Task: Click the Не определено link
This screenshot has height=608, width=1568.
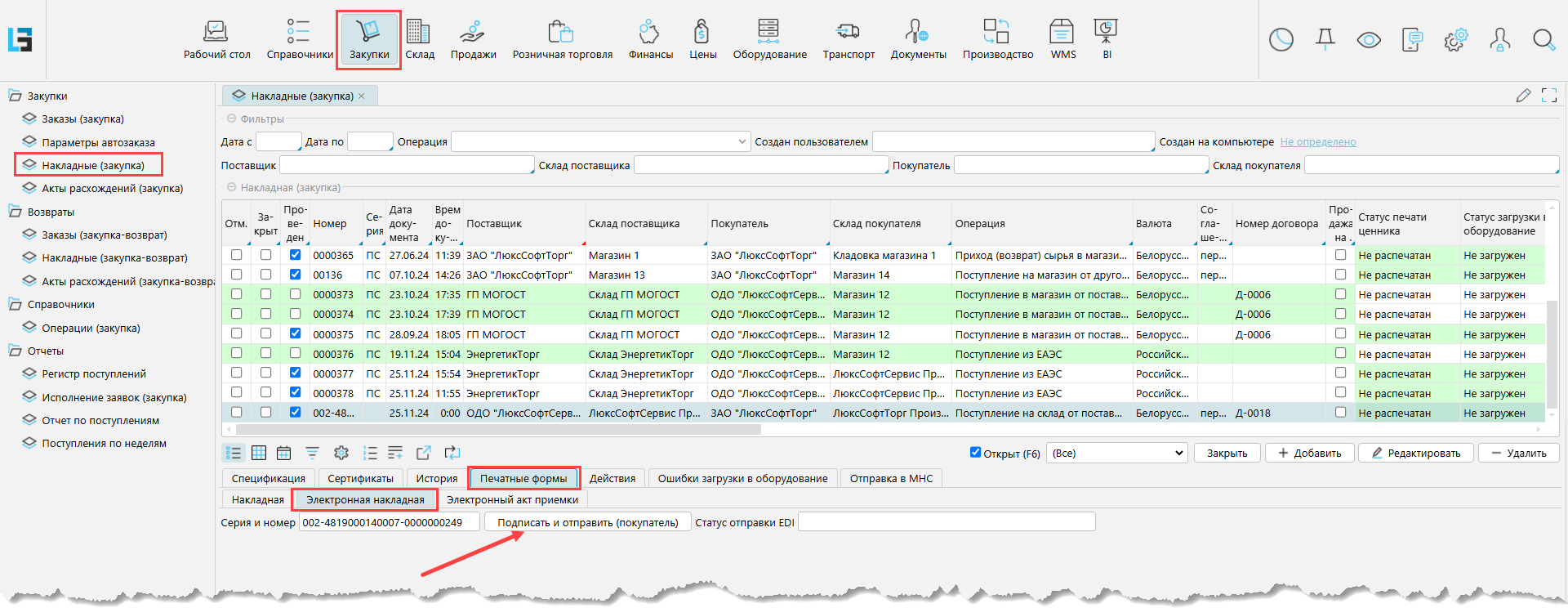Action: (x=1317, y=142)
